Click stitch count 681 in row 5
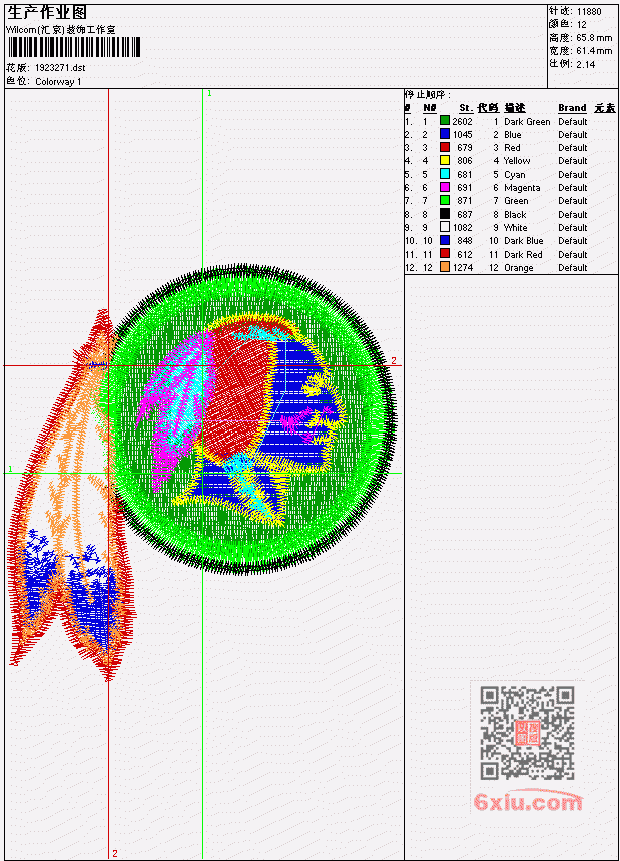Image resolution: width=620 pixels, height=861 pixels. pyautogui.click(x=465, y=175)
